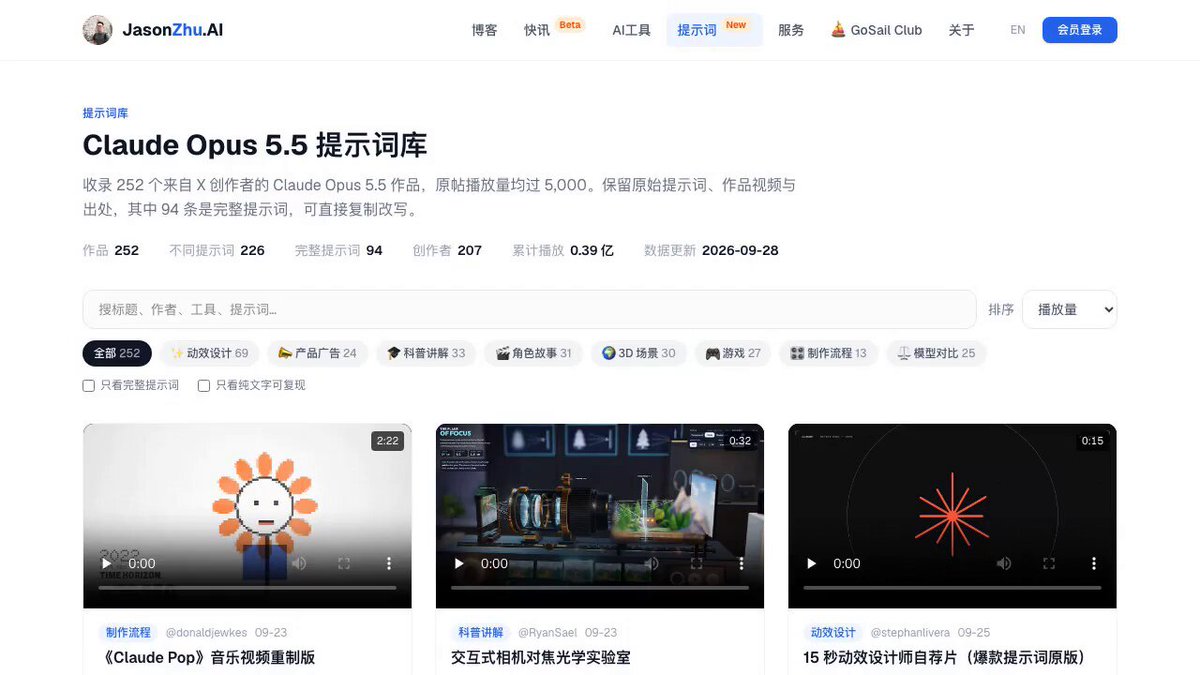Filter by 产品广告 24

pyautogui.click(x=317, y=353)
